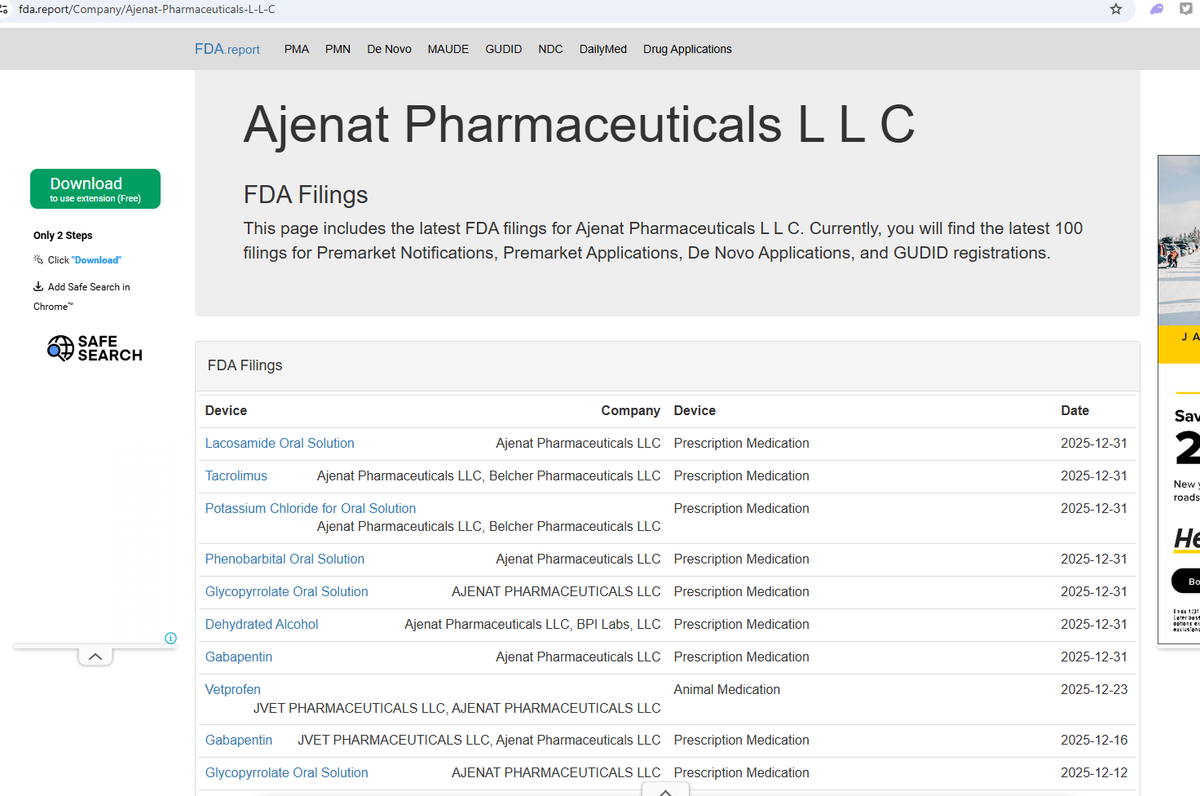Click date 2025-12-23 in Vetprofen row
This screenshot has height=796, width=1200.
(x=1094, y=689)
